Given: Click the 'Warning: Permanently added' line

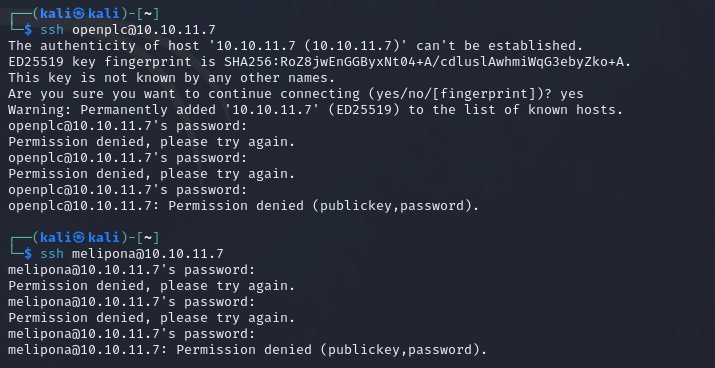Looking at the screenshot, I should (316, 110).
